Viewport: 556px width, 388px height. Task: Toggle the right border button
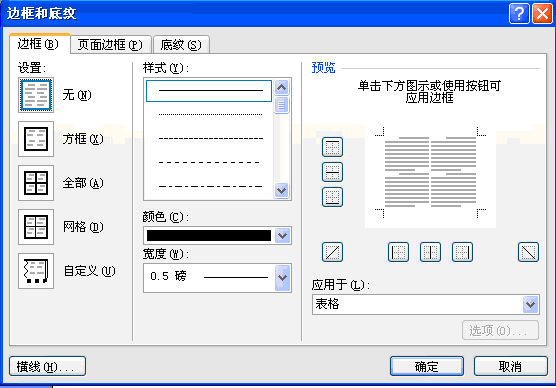(x=462, y=252)
